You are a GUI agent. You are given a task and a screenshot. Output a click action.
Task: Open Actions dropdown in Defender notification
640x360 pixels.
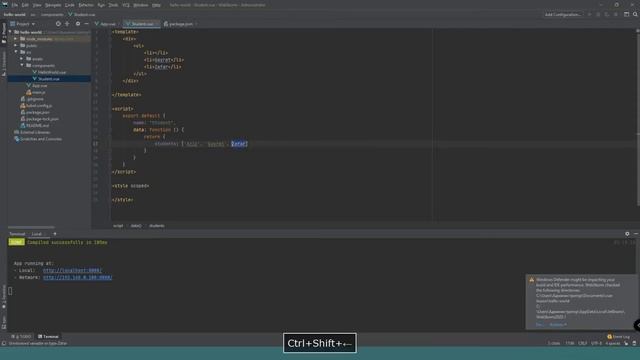(558, 325)
